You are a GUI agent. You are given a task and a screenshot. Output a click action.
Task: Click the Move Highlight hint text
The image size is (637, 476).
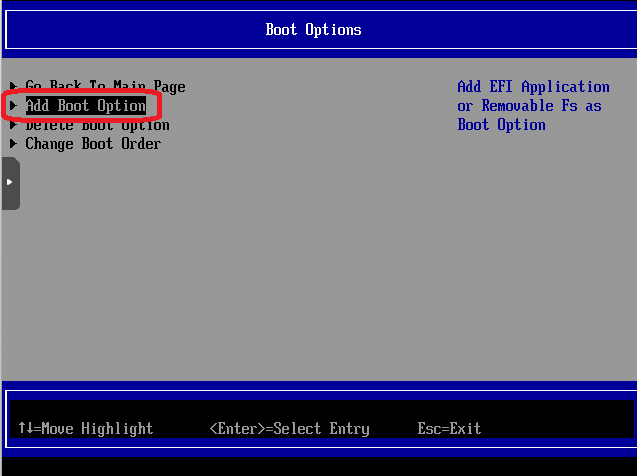point(97,429)
